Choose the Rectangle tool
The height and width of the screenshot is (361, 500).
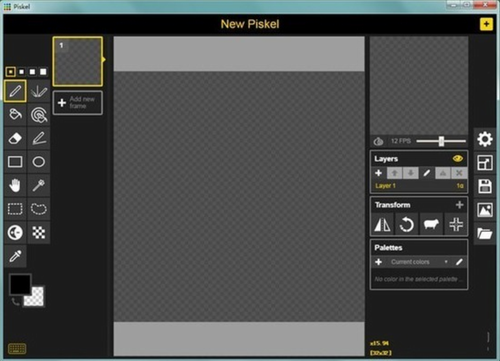pos(15,162)
